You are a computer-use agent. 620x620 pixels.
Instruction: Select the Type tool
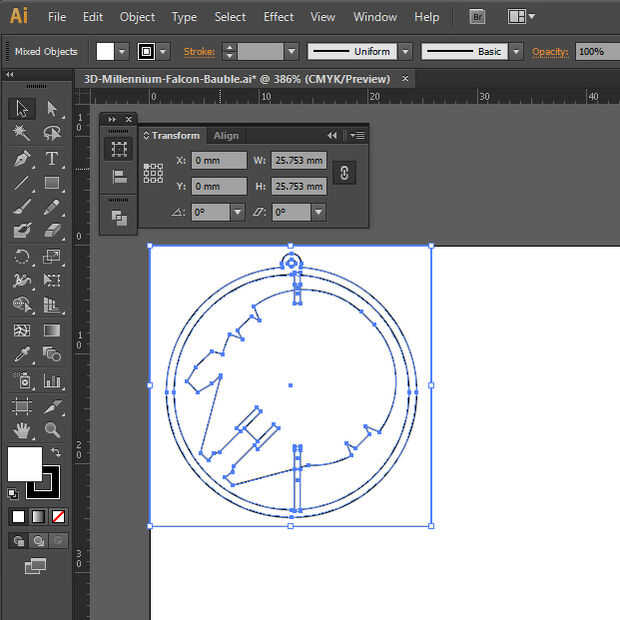52,158
